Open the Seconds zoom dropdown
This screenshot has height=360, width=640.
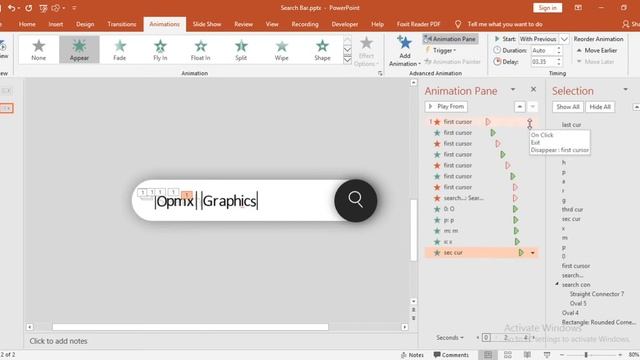click(450, 338)
